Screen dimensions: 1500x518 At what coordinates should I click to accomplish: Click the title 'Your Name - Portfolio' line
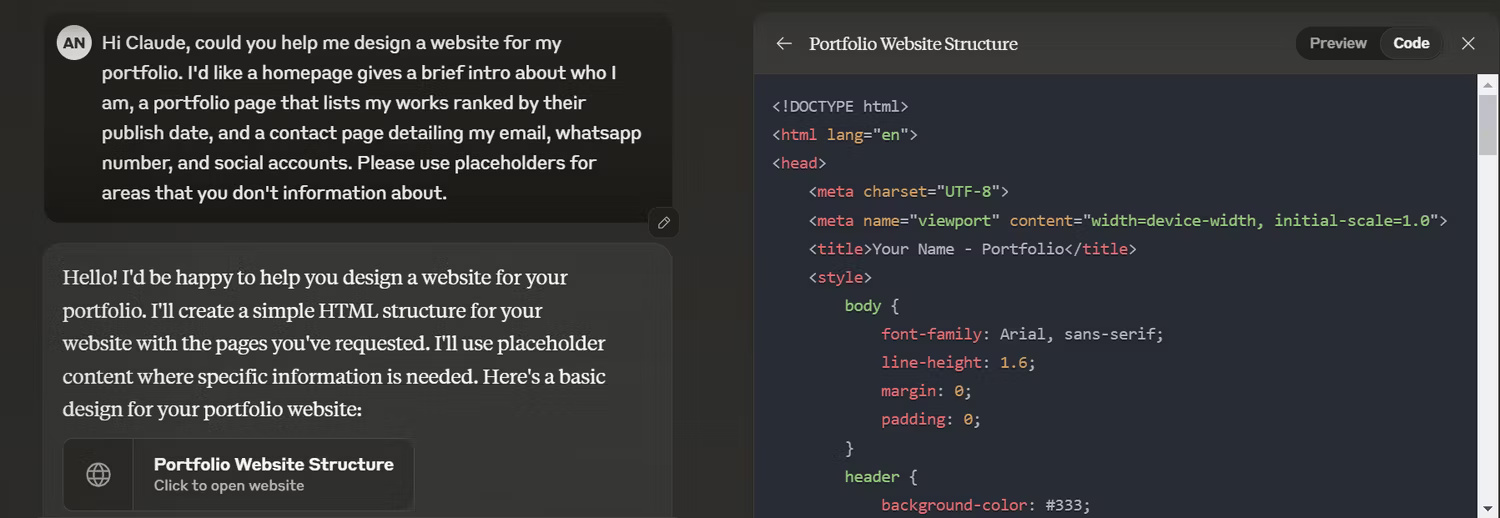click(x=972, y=248)
